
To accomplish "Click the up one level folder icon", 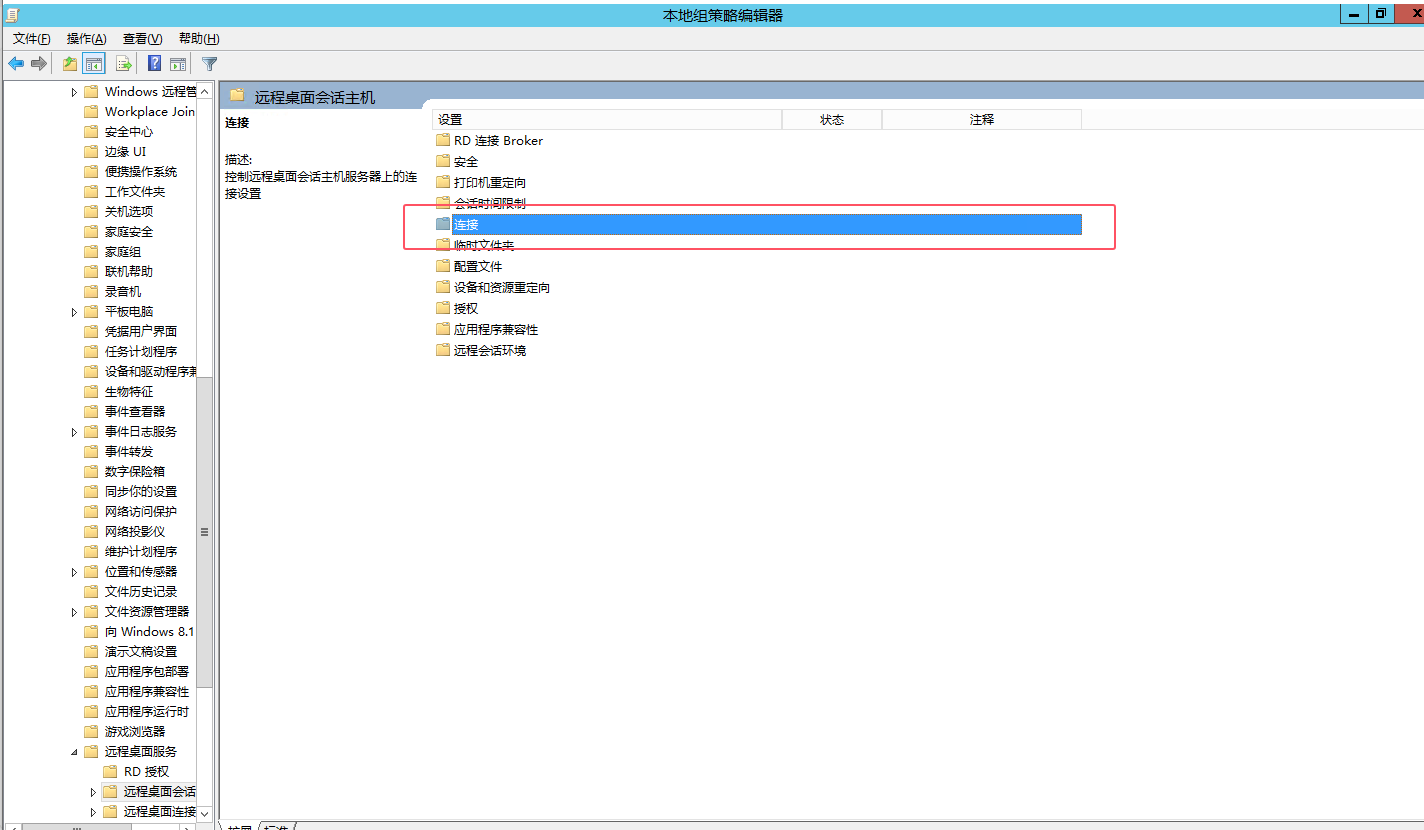I will click(68, 63).
